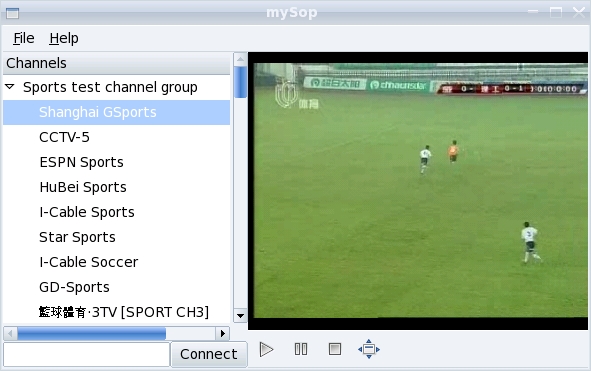This screenshot has height=371, width=591.
Task: Select the Star Sports channel
Action: pyautogui.click(x=116, y=237)
